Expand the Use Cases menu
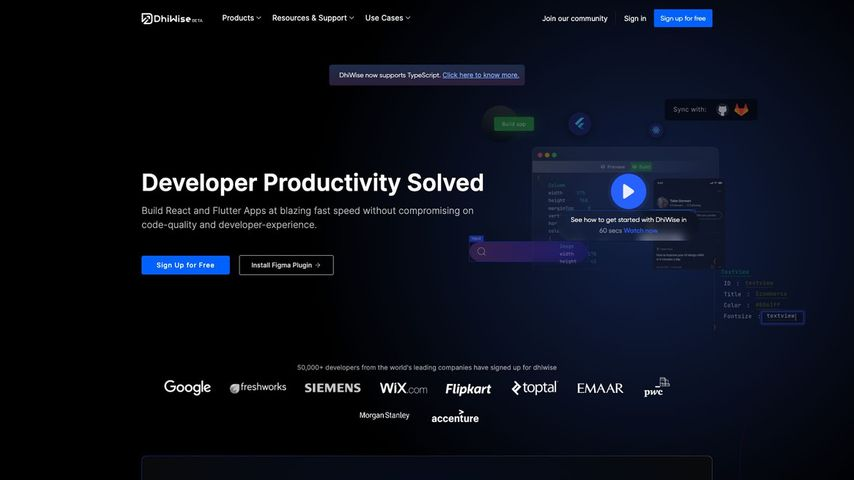854x480 pixels. tap(387, 18)
